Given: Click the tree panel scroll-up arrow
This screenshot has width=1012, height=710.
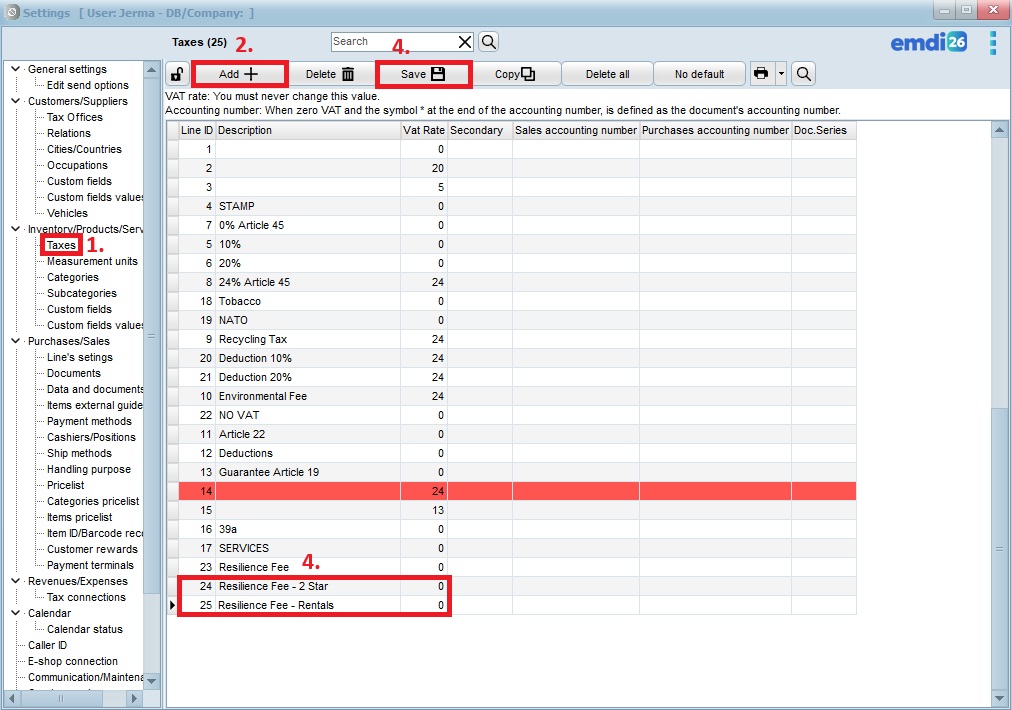Looking at the screenshot, I should tap(152, 70).
